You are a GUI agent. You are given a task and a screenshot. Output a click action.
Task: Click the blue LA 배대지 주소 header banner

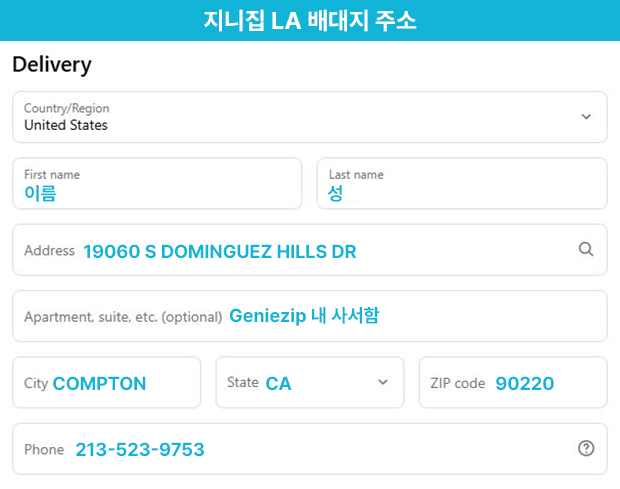coord(310,20)
